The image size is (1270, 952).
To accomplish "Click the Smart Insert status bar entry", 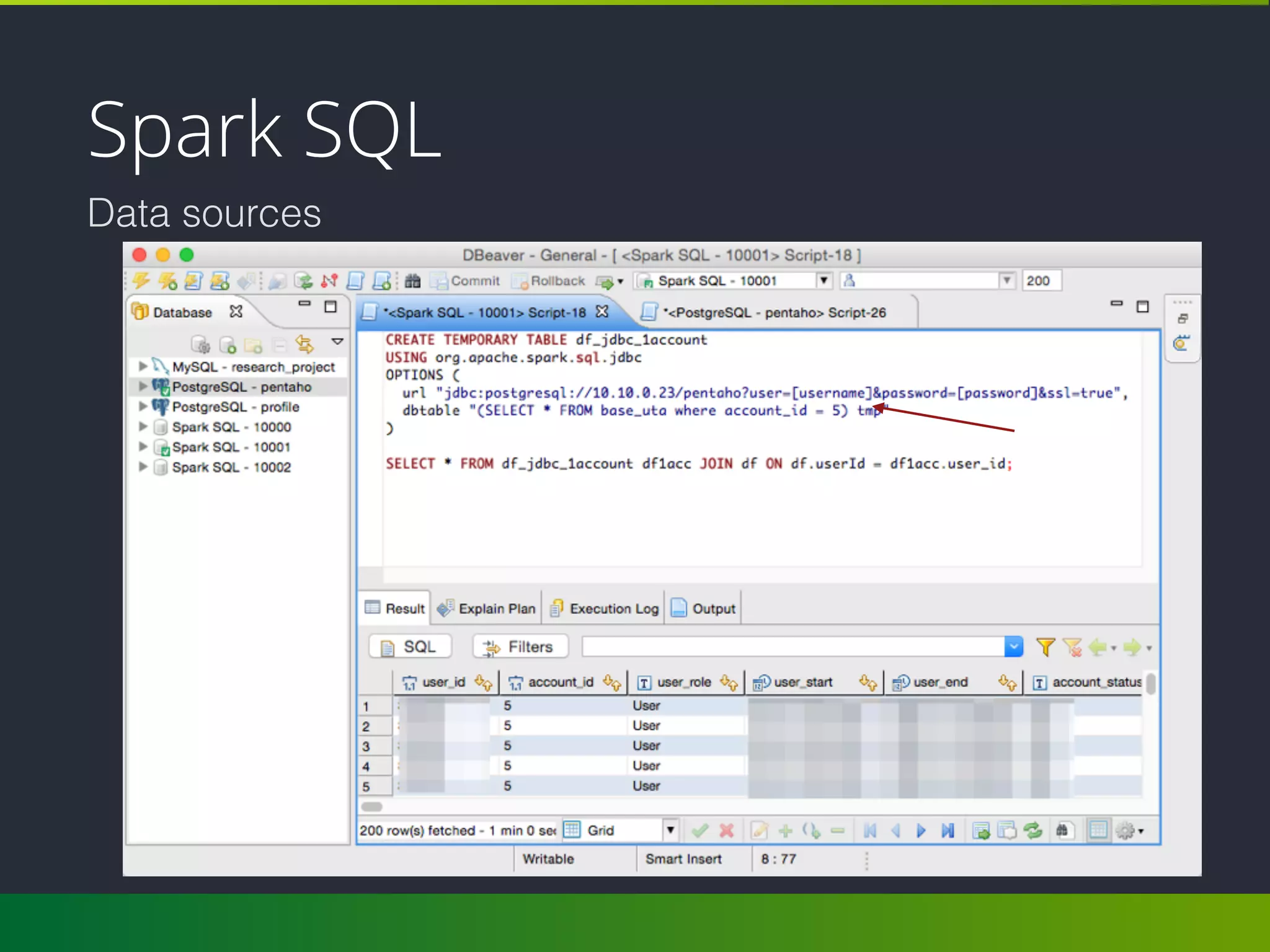I will pos(683,858).
